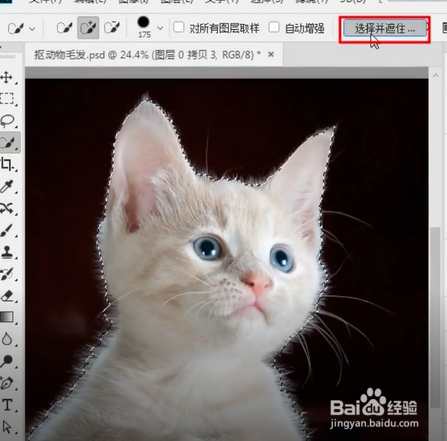Choose Subtract from Selection mode
447x441 pixels.
(112, 28)
